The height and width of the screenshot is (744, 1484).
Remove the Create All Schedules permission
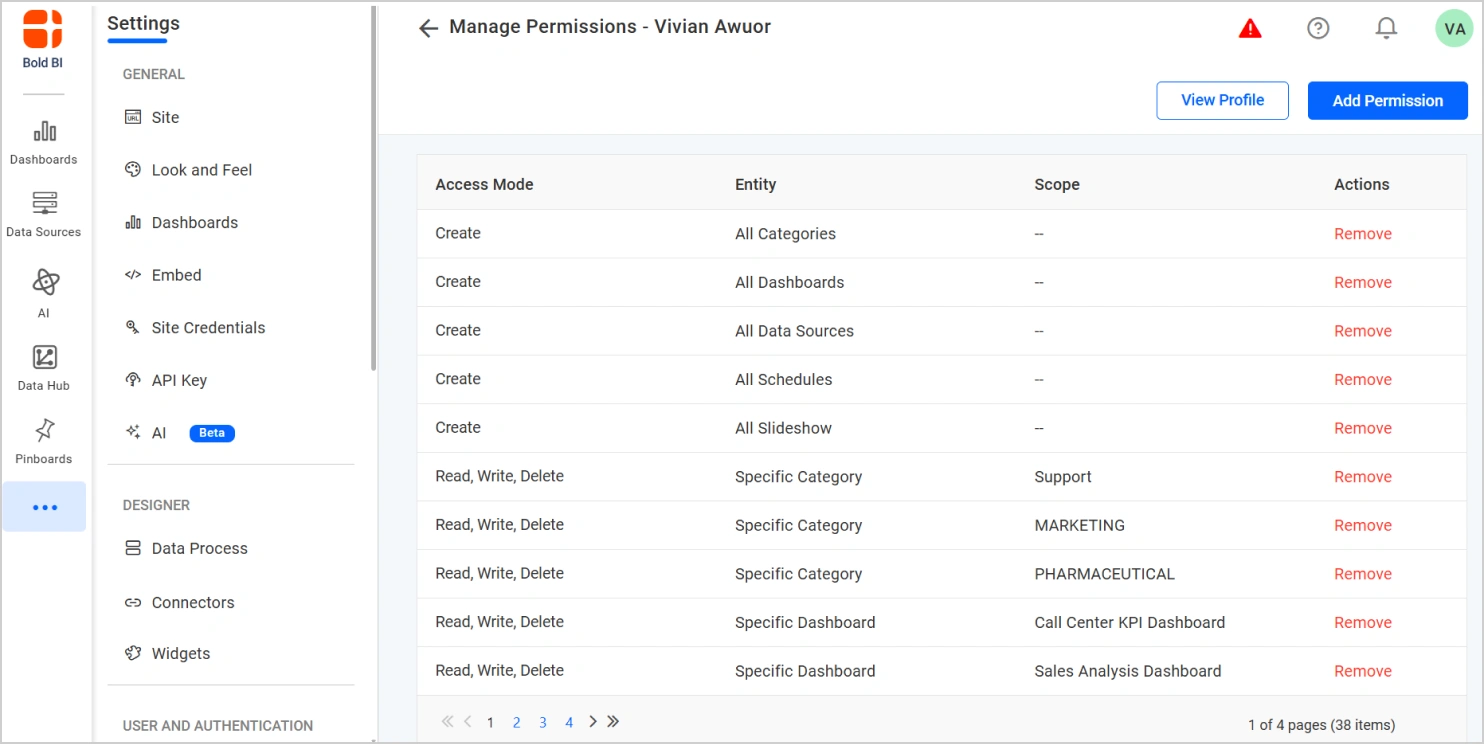1363,379
